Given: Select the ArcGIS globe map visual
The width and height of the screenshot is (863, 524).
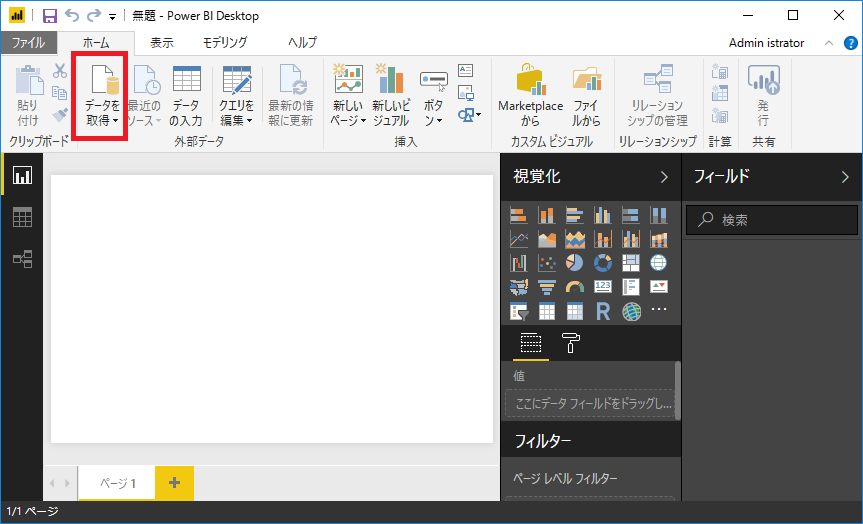Looking at the screenshot, I should (631, 312).
